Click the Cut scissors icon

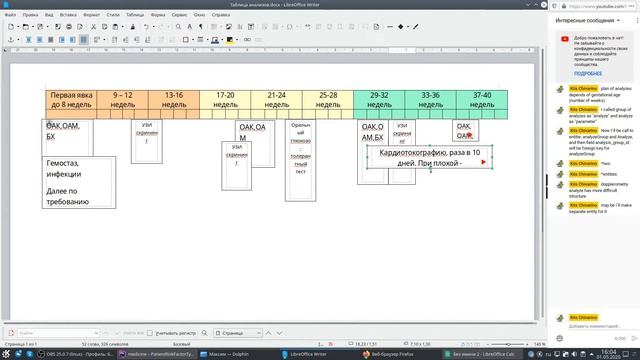93,27
